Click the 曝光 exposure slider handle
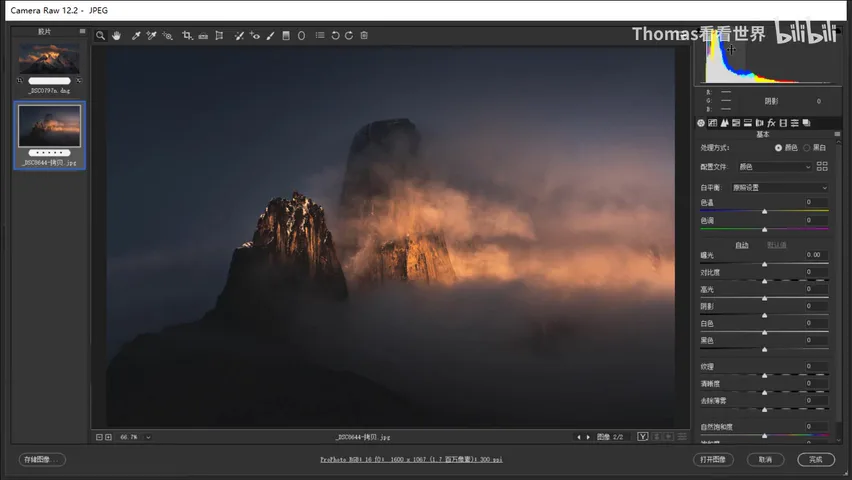The width and height of the screenshot is (852, 480). (765, 264)
